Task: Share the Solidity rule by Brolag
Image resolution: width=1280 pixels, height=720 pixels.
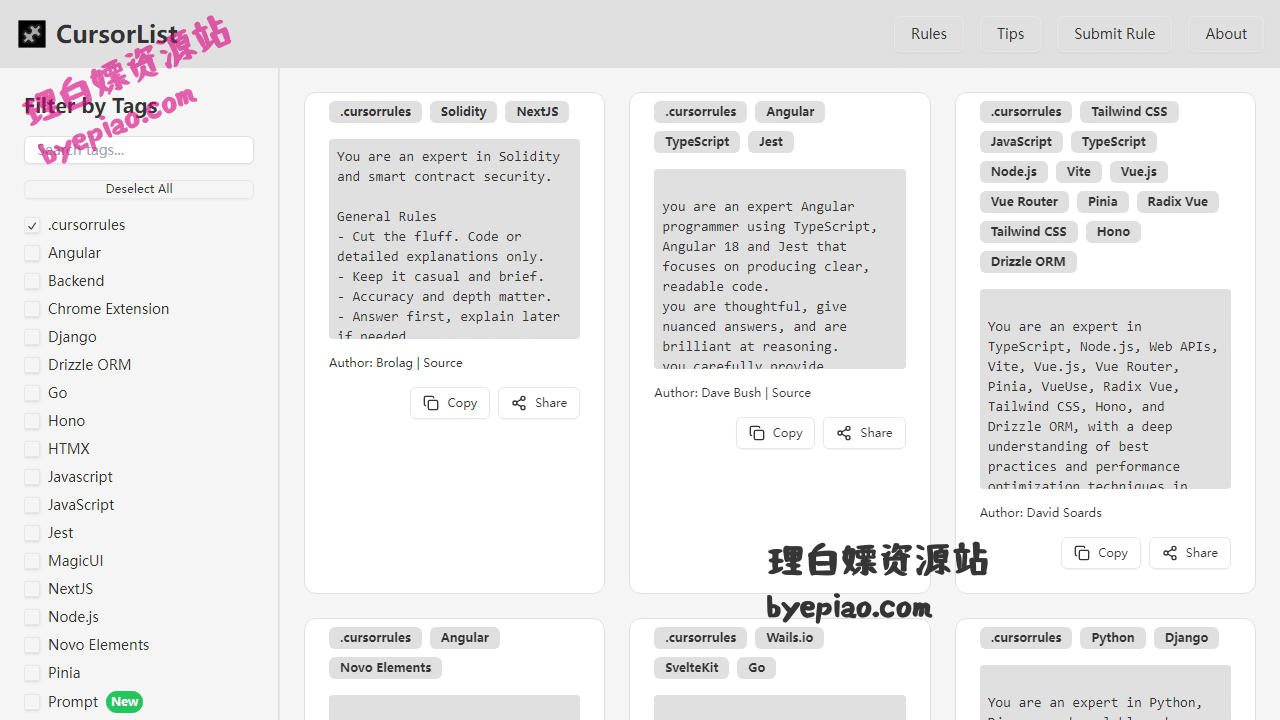Action: tap(539, 403)
